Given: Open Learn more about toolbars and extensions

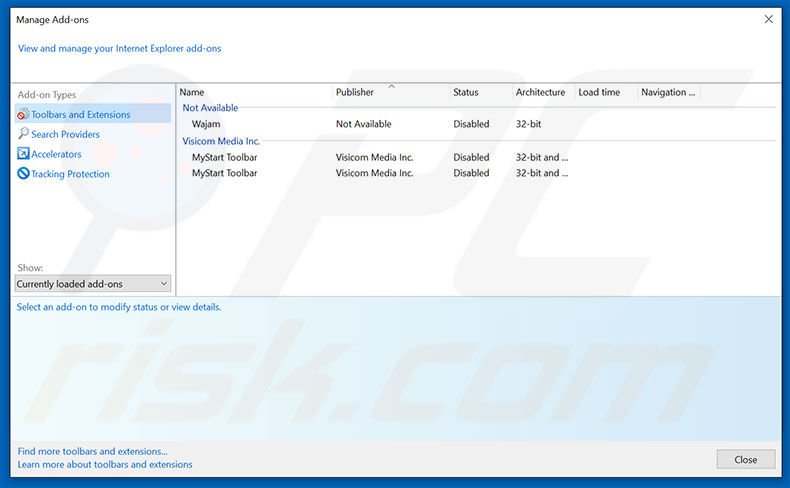Looking at the screenshot, I should tap(105, 464).
